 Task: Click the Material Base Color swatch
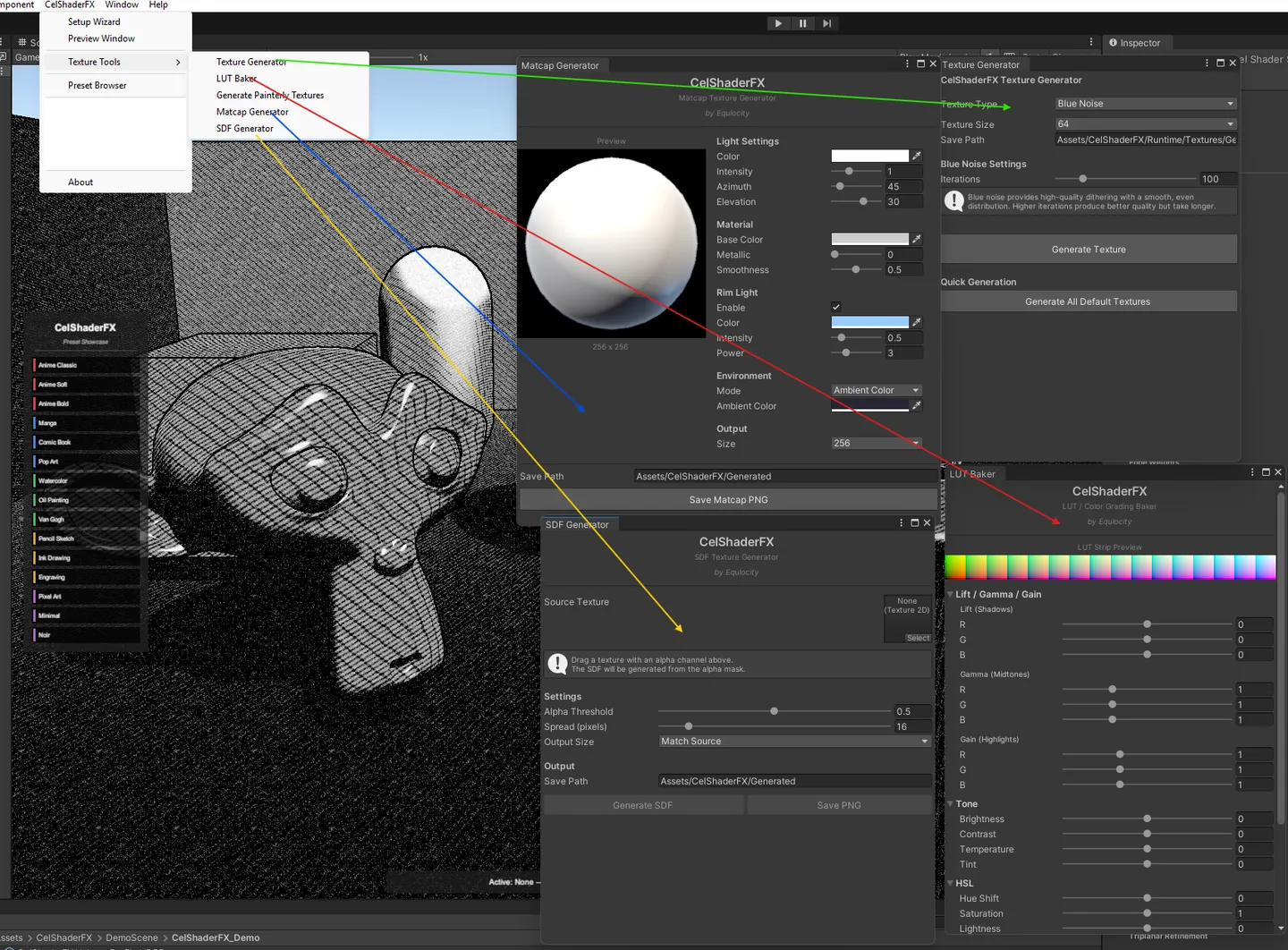pyautogui.click(x=869, y=239)
